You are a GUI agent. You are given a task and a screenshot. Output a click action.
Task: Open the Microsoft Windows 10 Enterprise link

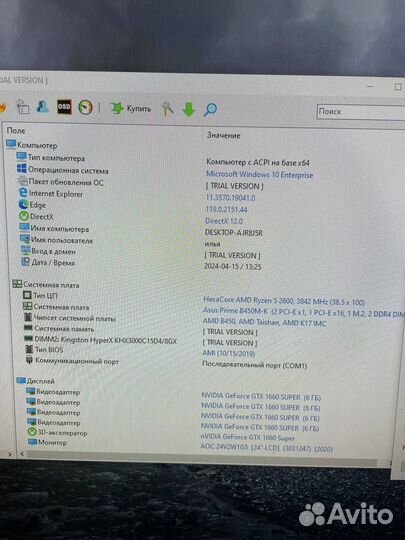[x=260, y=175]
